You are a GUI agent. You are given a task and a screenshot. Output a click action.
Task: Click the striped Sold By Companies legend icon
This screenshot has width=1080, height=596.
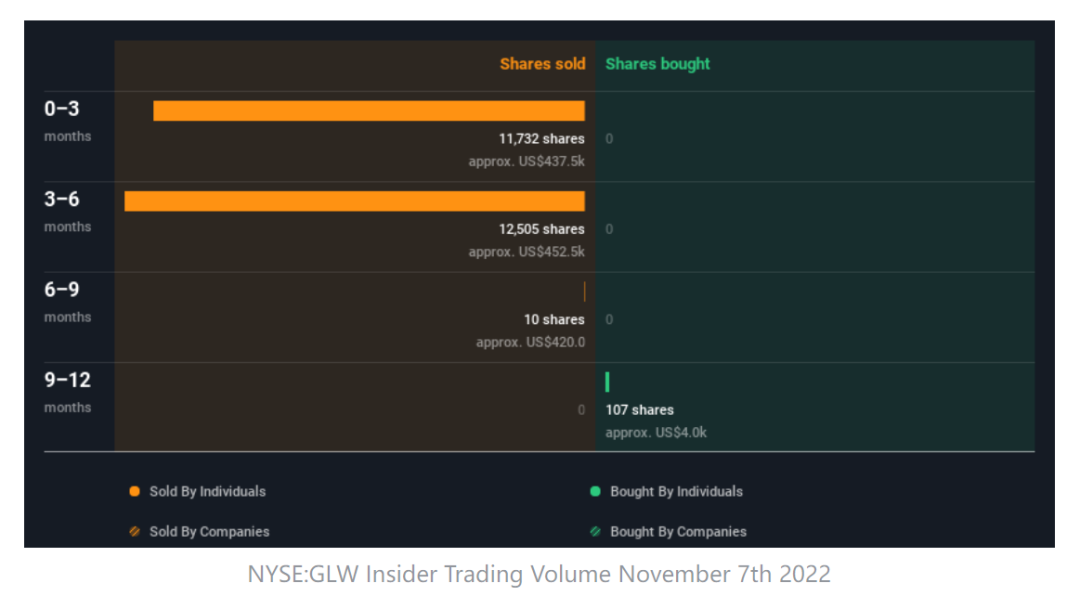tap(135, 532)
